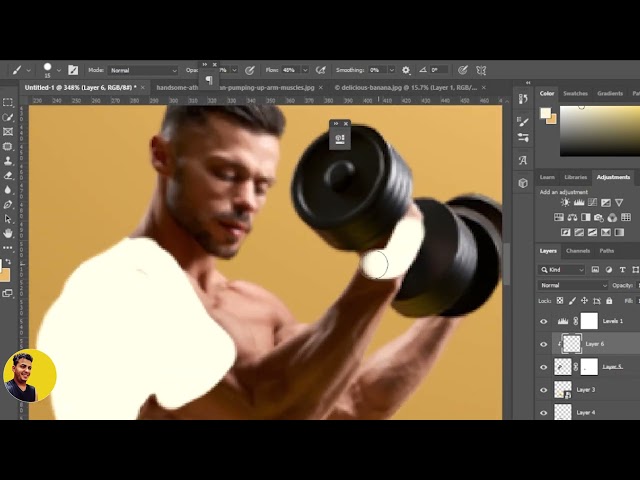Viewport: 640px width, 480px height.
Task: Open the layer filter Kind dropdown
Action: coord(562,269)
